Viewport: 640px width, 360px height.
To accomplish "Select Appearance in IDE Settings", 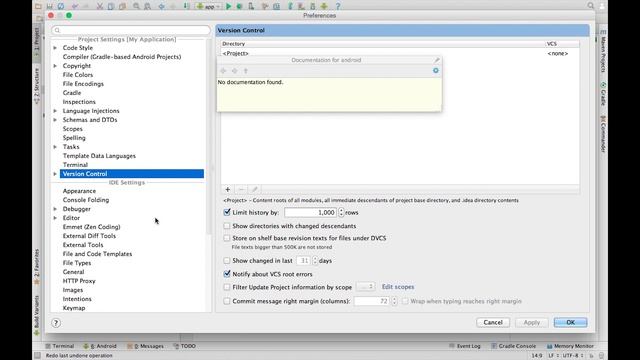I will click(x=79, y=191).
